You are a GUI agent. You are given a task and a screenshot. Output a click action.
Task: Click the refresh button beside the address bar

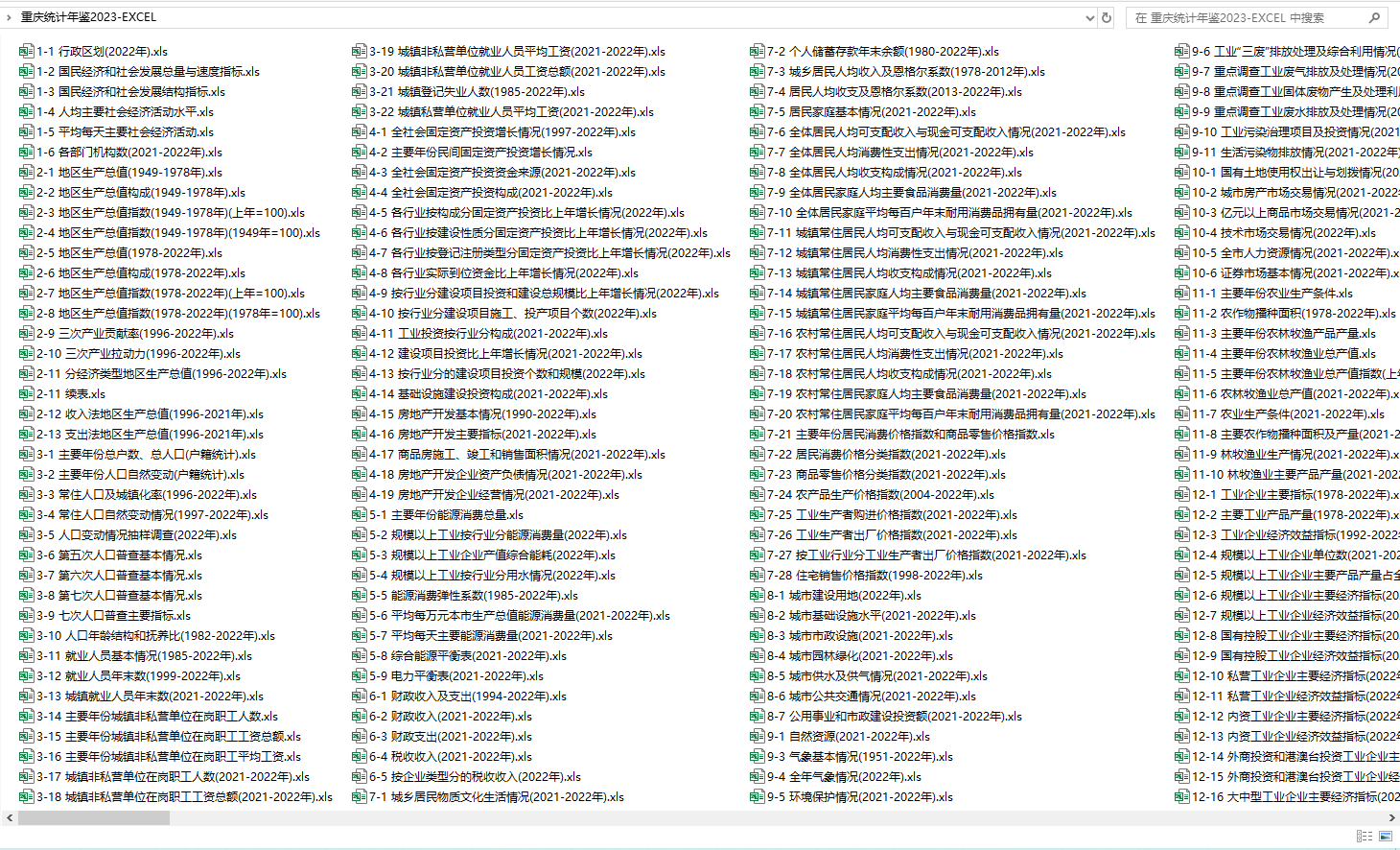(x=1107, y=17)
